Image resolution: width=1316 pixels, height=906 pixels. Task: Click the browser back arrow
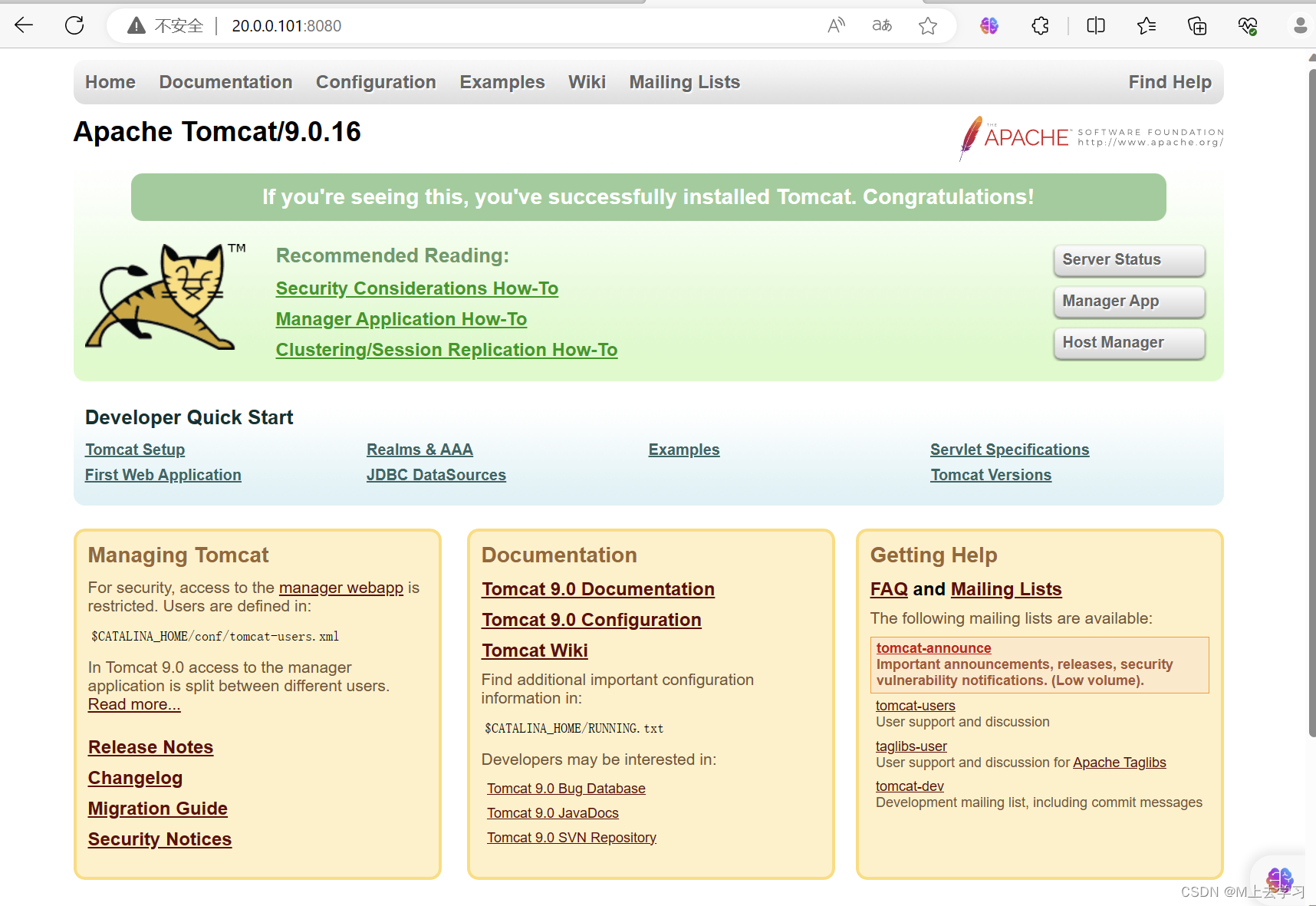tap(24, 25)
